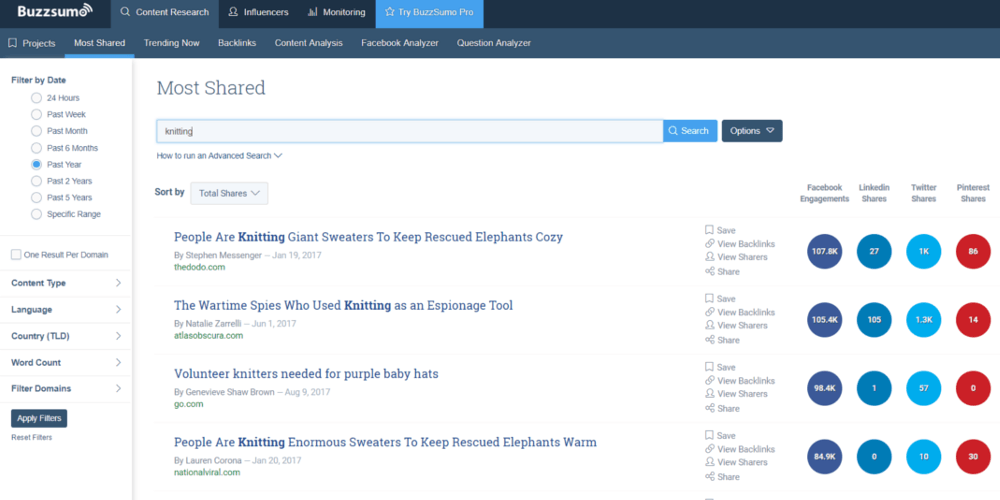Click the 1.3K Twitter shares circle
The width and height of the screenshot is (1000, 500).
coord(923,320)
